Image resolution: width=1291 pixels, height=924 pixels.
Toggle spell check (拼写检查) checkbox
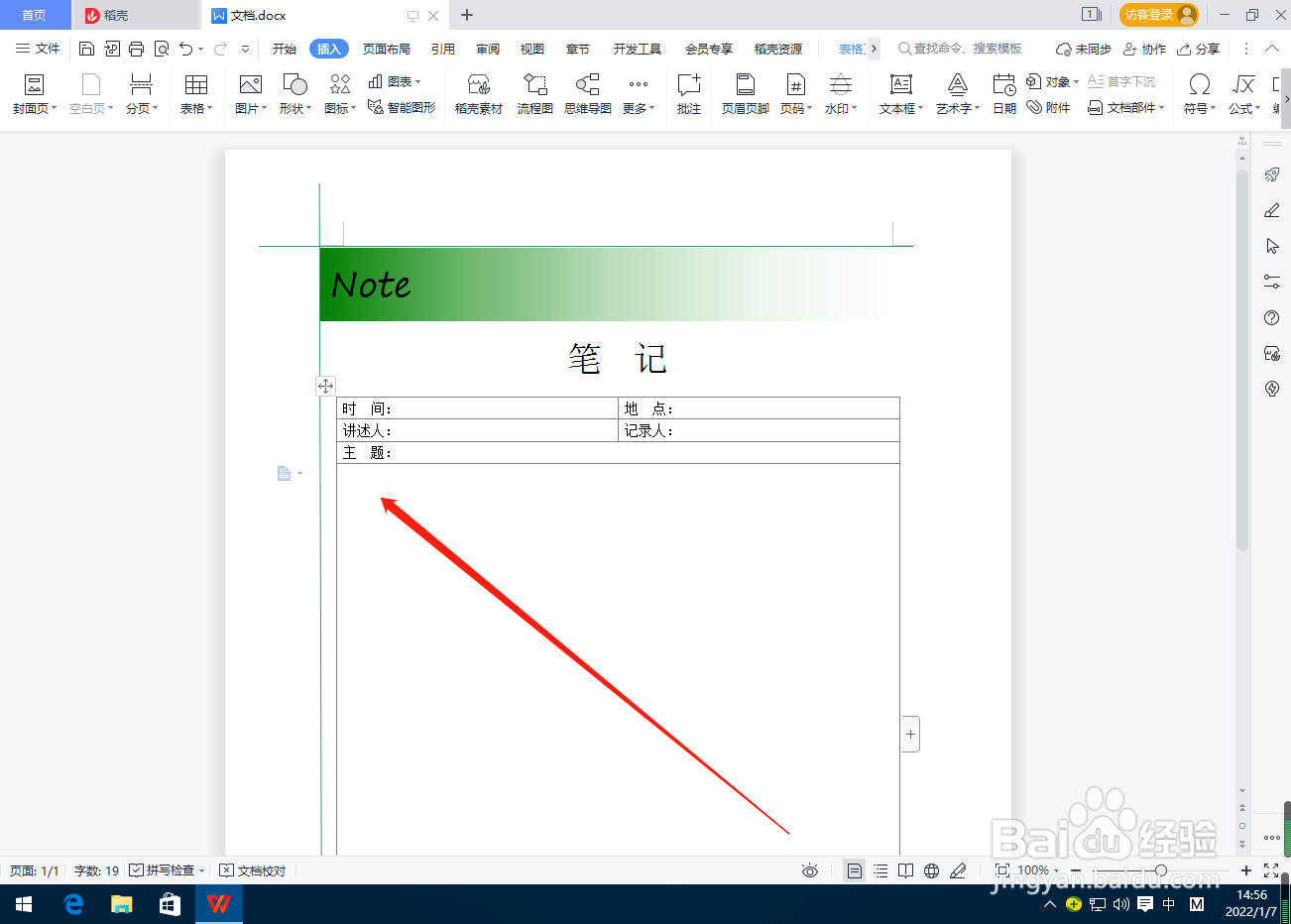click(x=137, y=870)
